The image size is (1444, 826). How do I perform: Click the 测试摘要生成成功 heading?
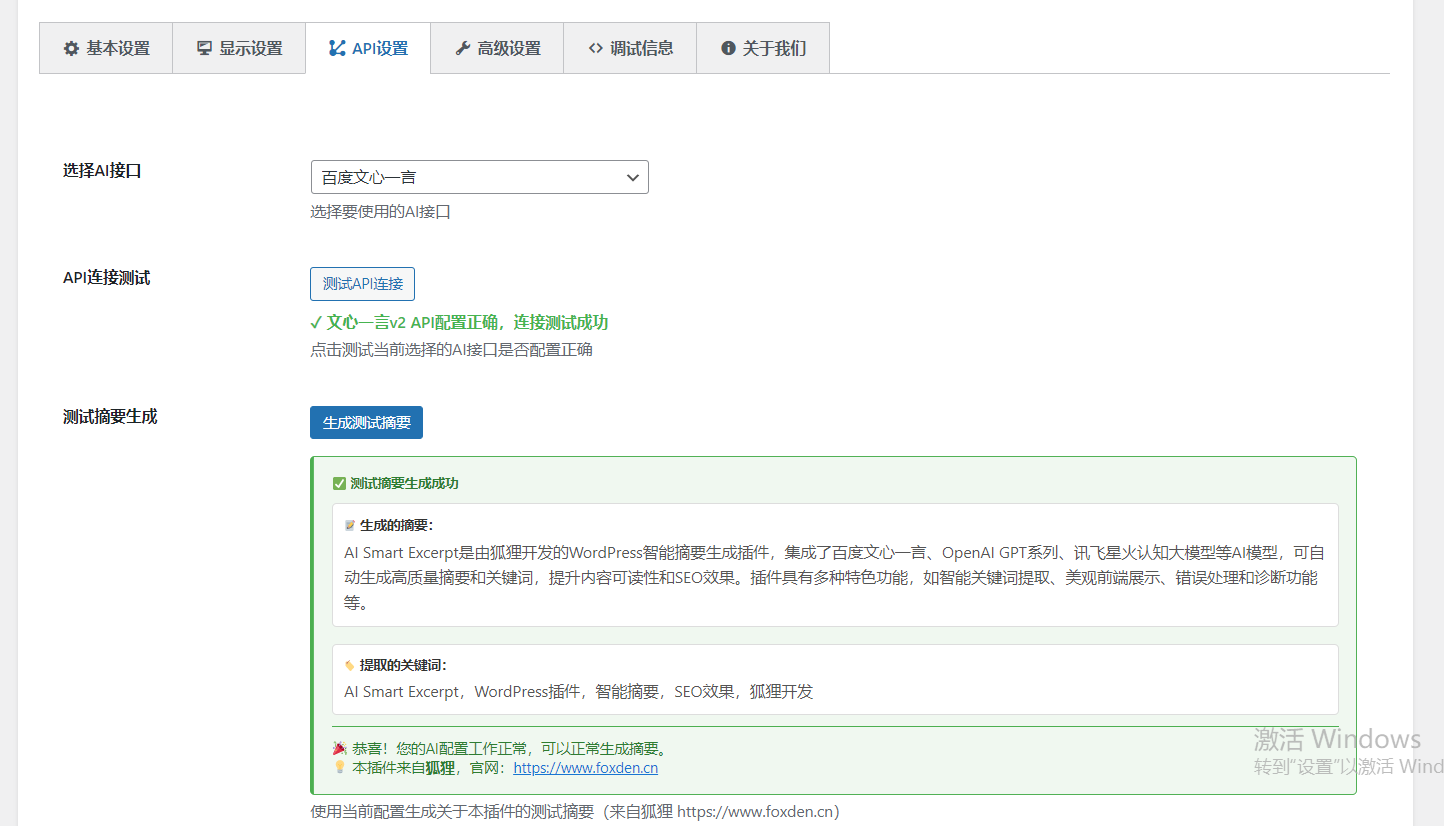click(x=404, y=483)
